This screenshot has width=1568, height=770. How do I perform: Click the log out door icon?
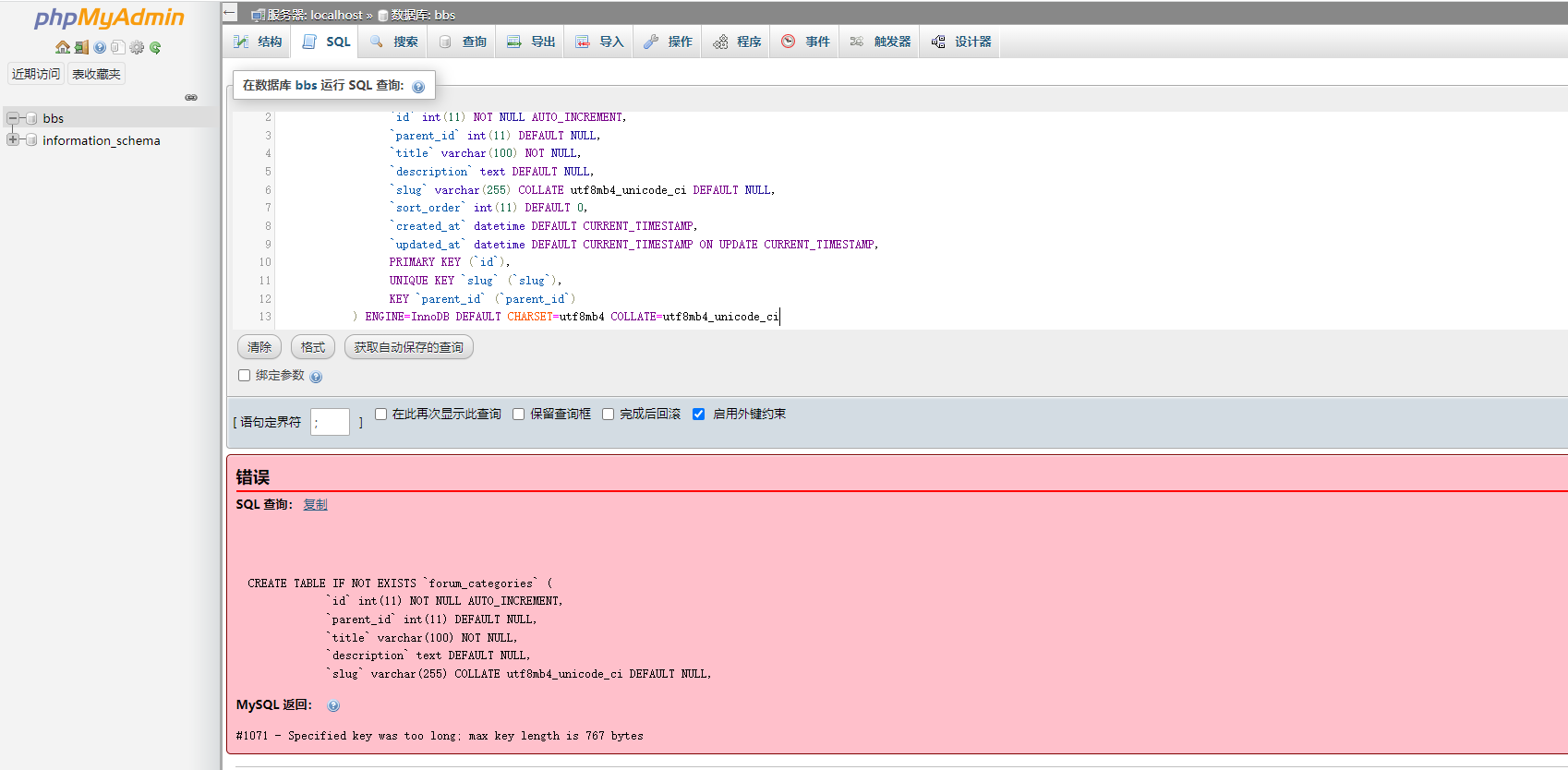[x=81, y=47]
